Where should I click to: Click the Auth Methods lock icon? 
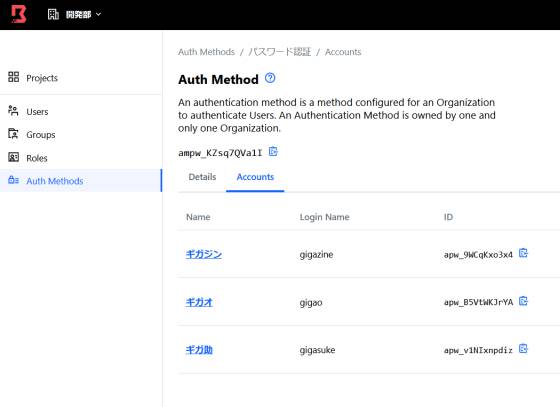click(14, 180)
